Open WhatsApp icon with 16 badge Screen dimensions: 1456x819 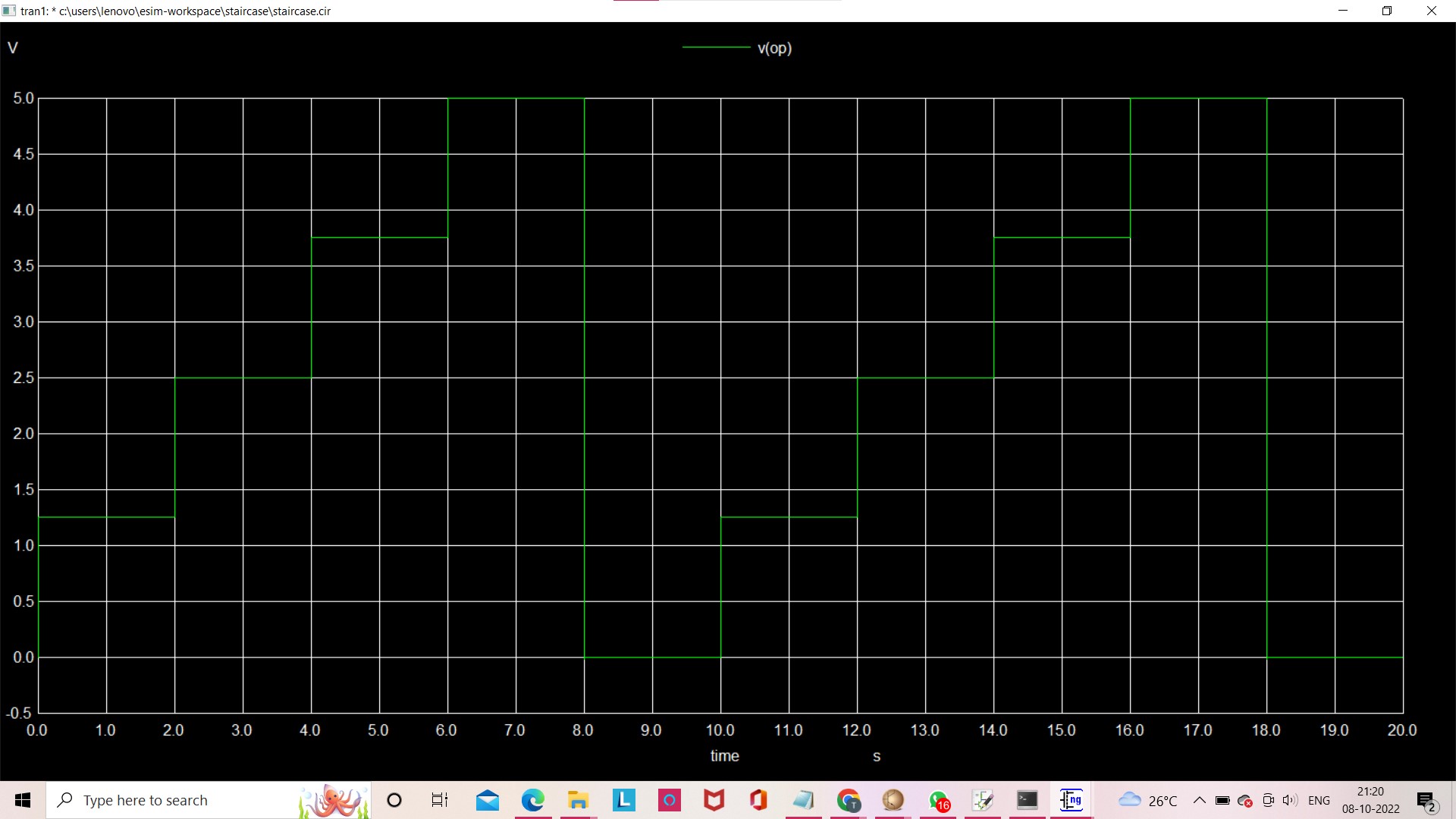pyautogui.click(x=939, y=801)
